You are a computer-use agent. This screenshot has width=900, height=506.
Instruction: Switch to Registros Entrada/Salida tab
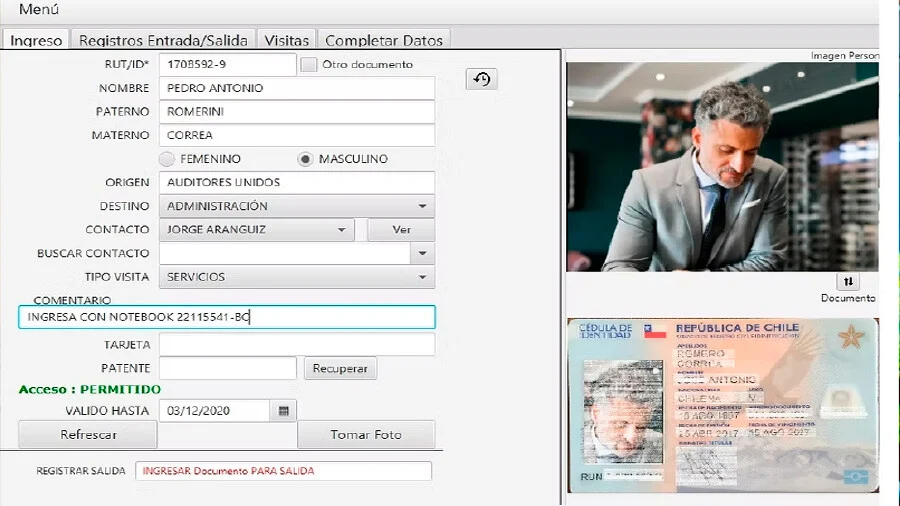(163, 40)
